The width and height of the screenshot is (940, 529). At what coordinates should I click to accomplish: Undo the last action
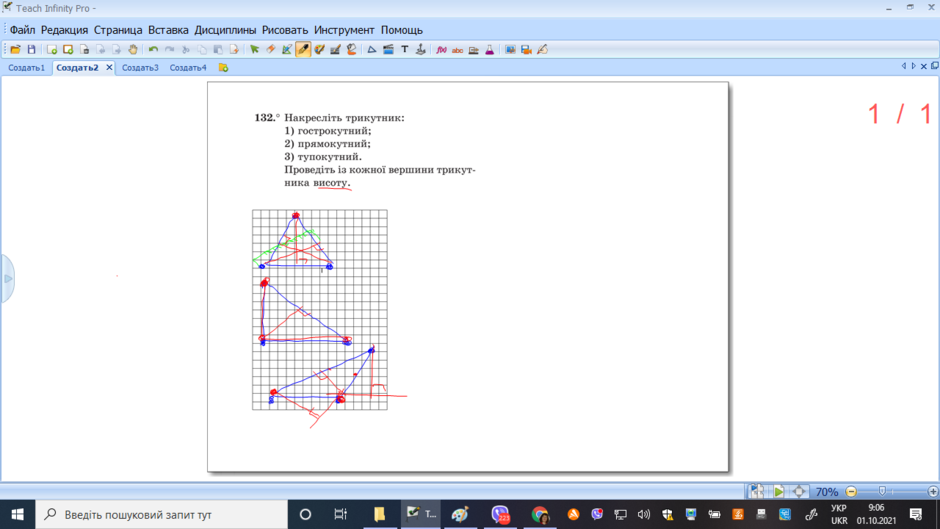[x=153, y=50]
